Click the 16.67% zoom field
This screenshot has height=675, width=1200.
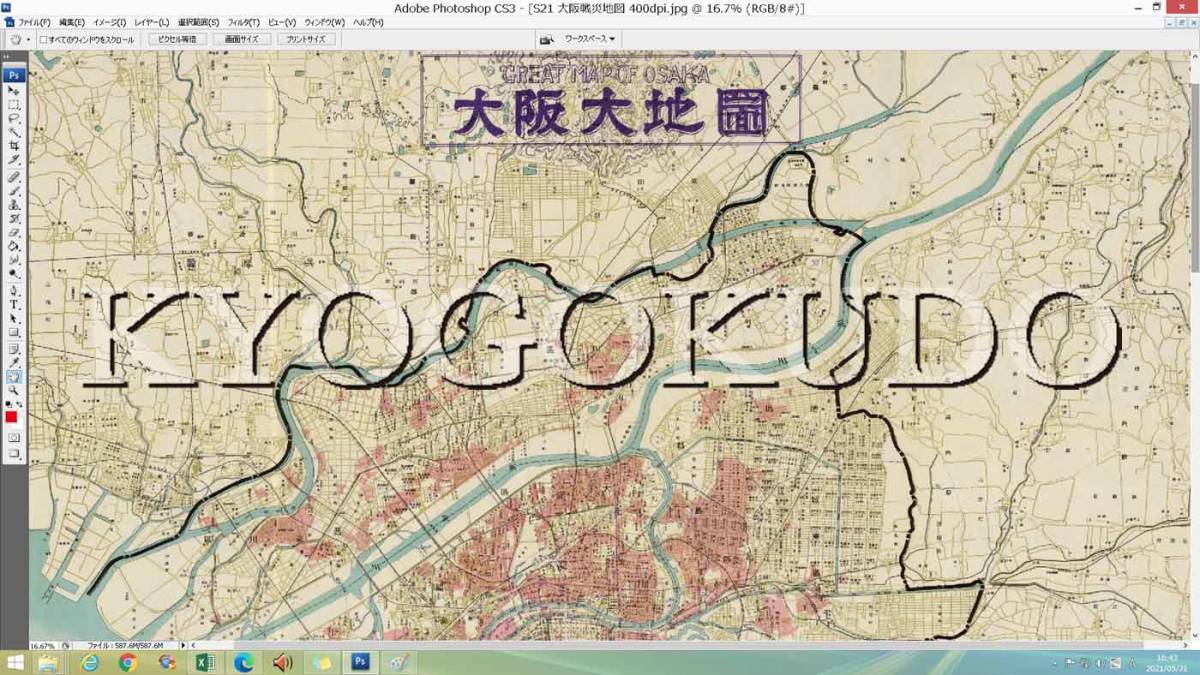point(43,646)
